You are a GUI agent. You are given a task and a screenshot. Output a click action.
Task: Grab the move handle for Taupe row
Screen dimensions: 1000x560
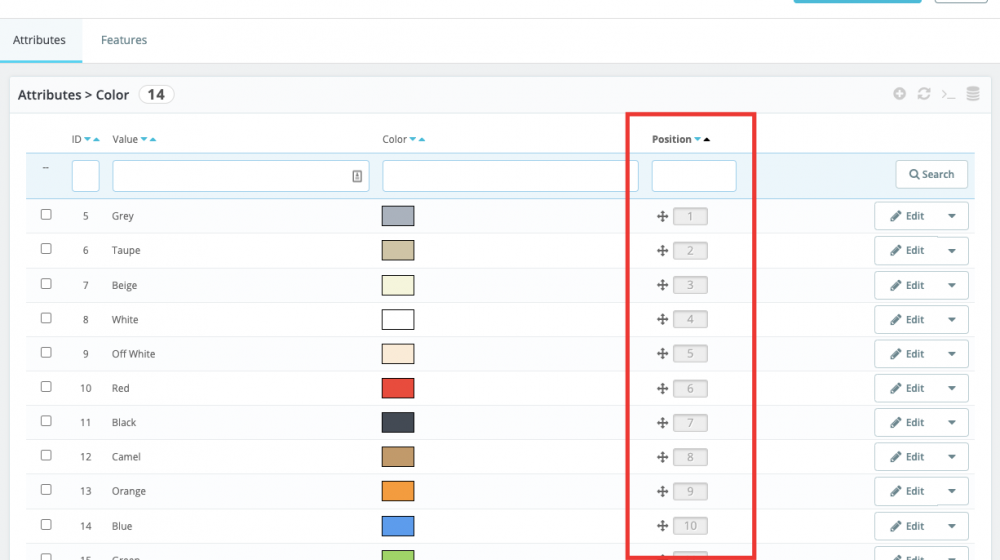point(662,251)
